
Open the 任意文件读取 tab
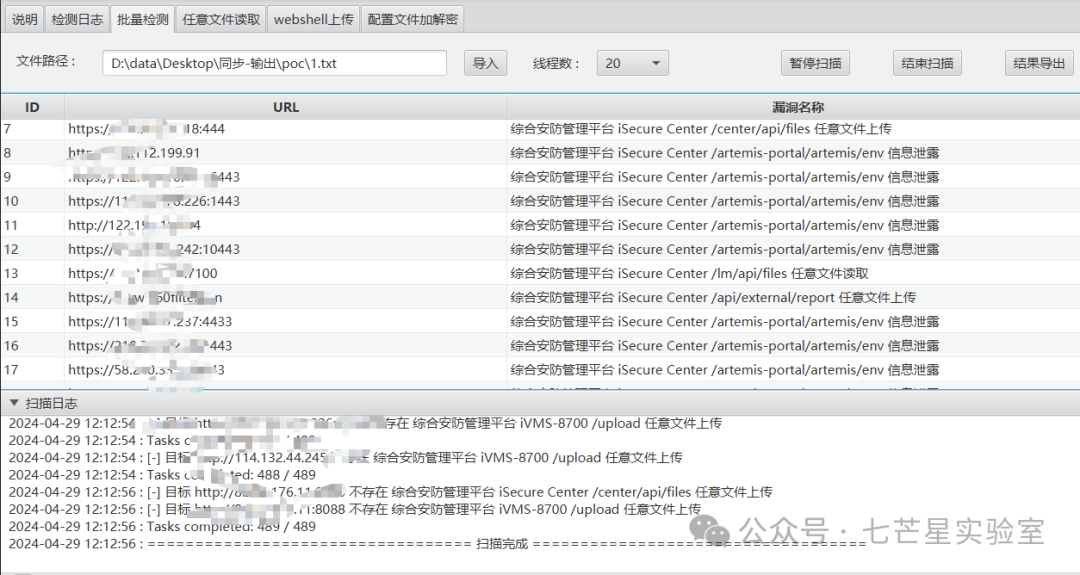221,19
